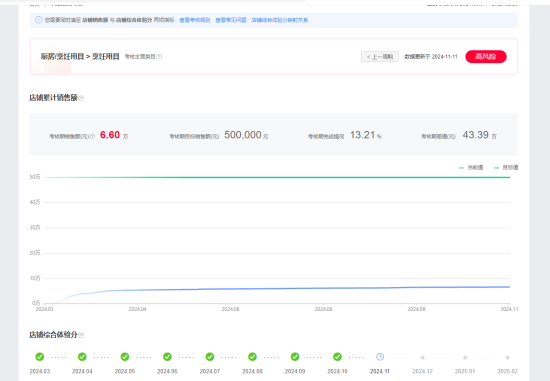Click the help icon beside 考核主营类目
This screenshot has height=381, width=550.
pos(159,56)
